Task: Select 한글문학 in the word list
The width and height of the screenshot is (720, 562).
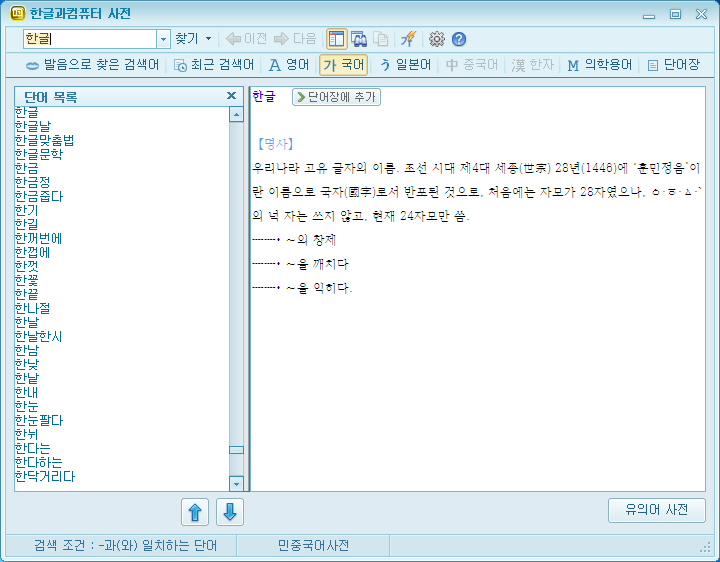Action: (39, 154)
